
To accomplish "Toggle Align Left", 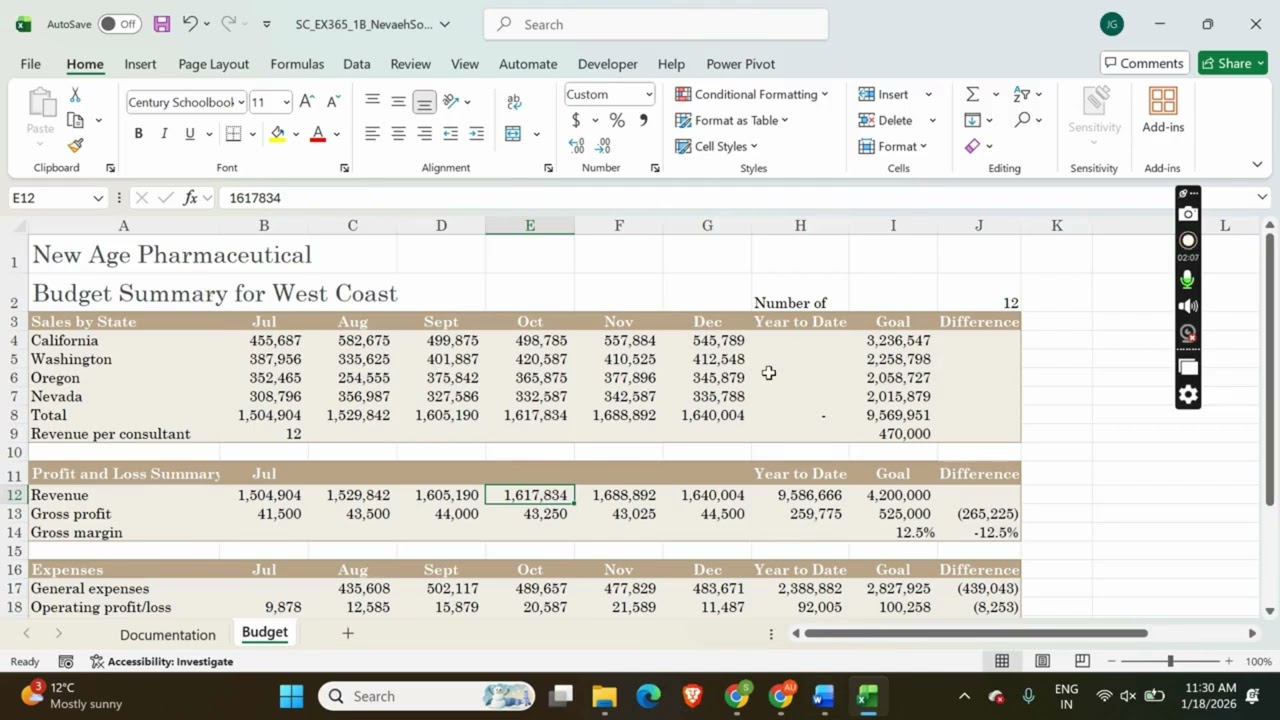I will [372, 134].
